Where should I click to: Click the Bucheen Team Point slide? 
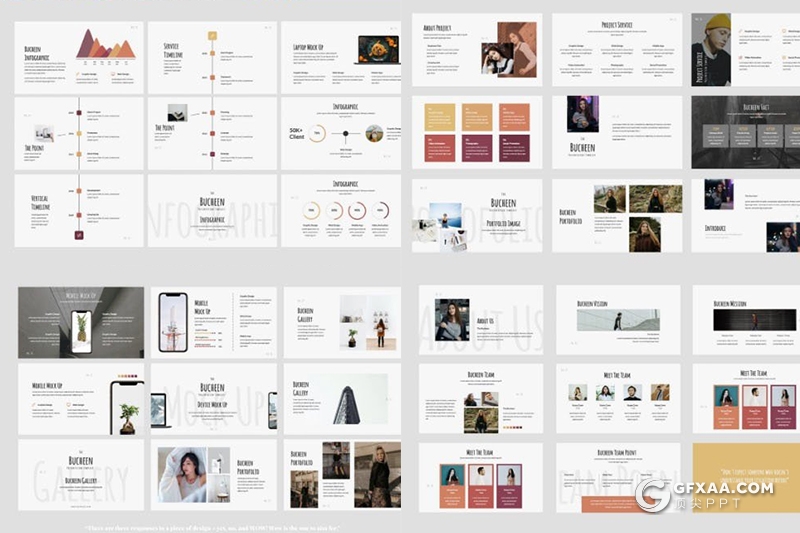(x=616, y=478)
